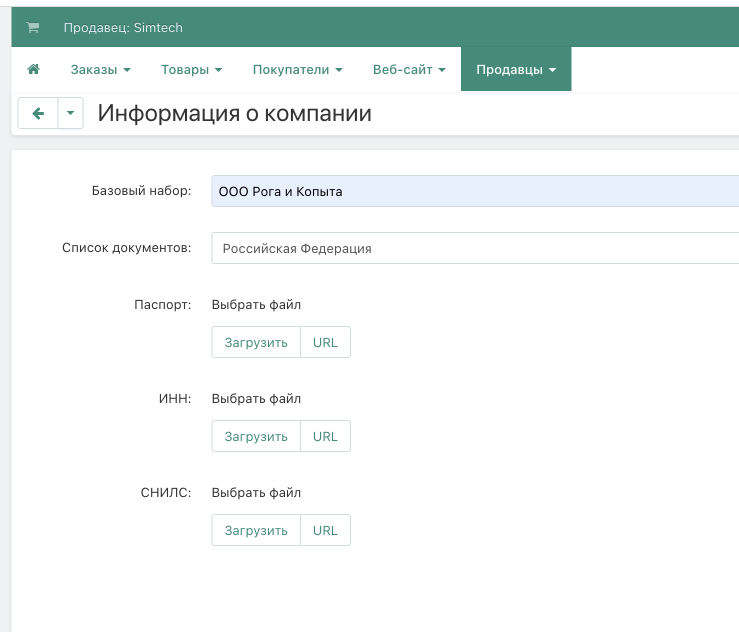Click the Информация о компании heading
Viewport: 739px width, 632px height.
point(234,114)
